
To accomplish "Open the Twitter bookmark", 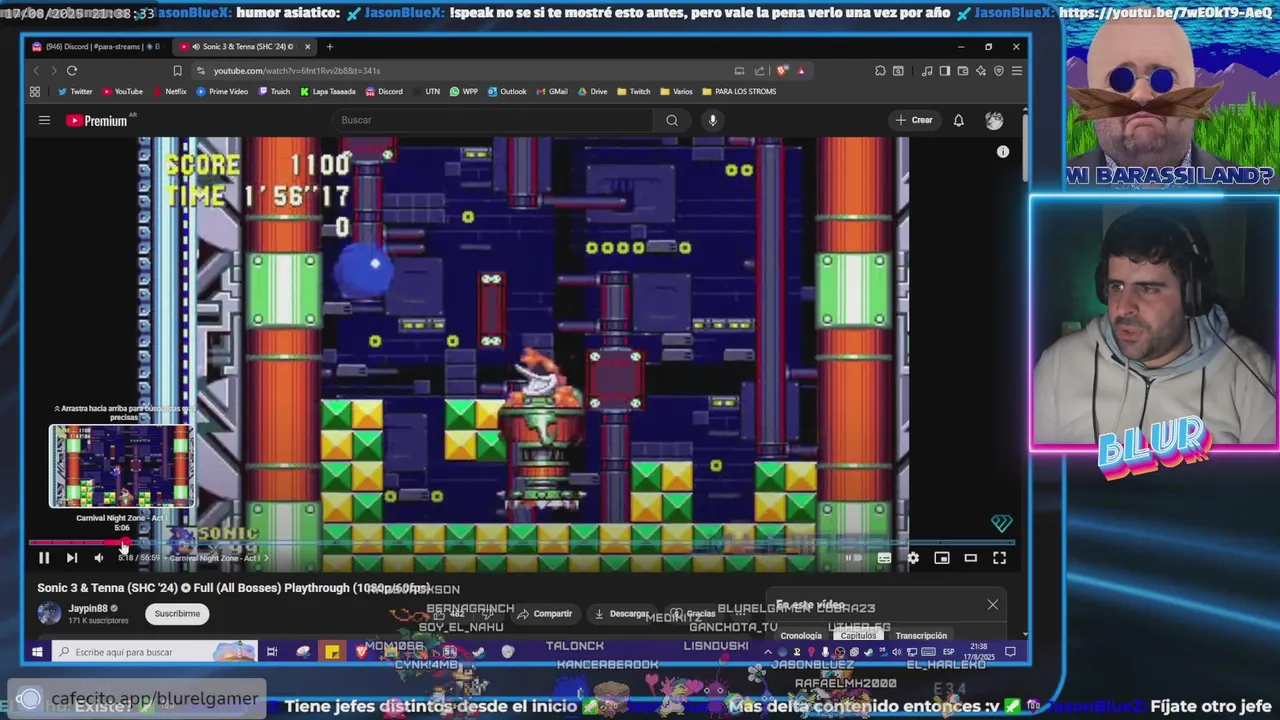I will pos(75,91).
